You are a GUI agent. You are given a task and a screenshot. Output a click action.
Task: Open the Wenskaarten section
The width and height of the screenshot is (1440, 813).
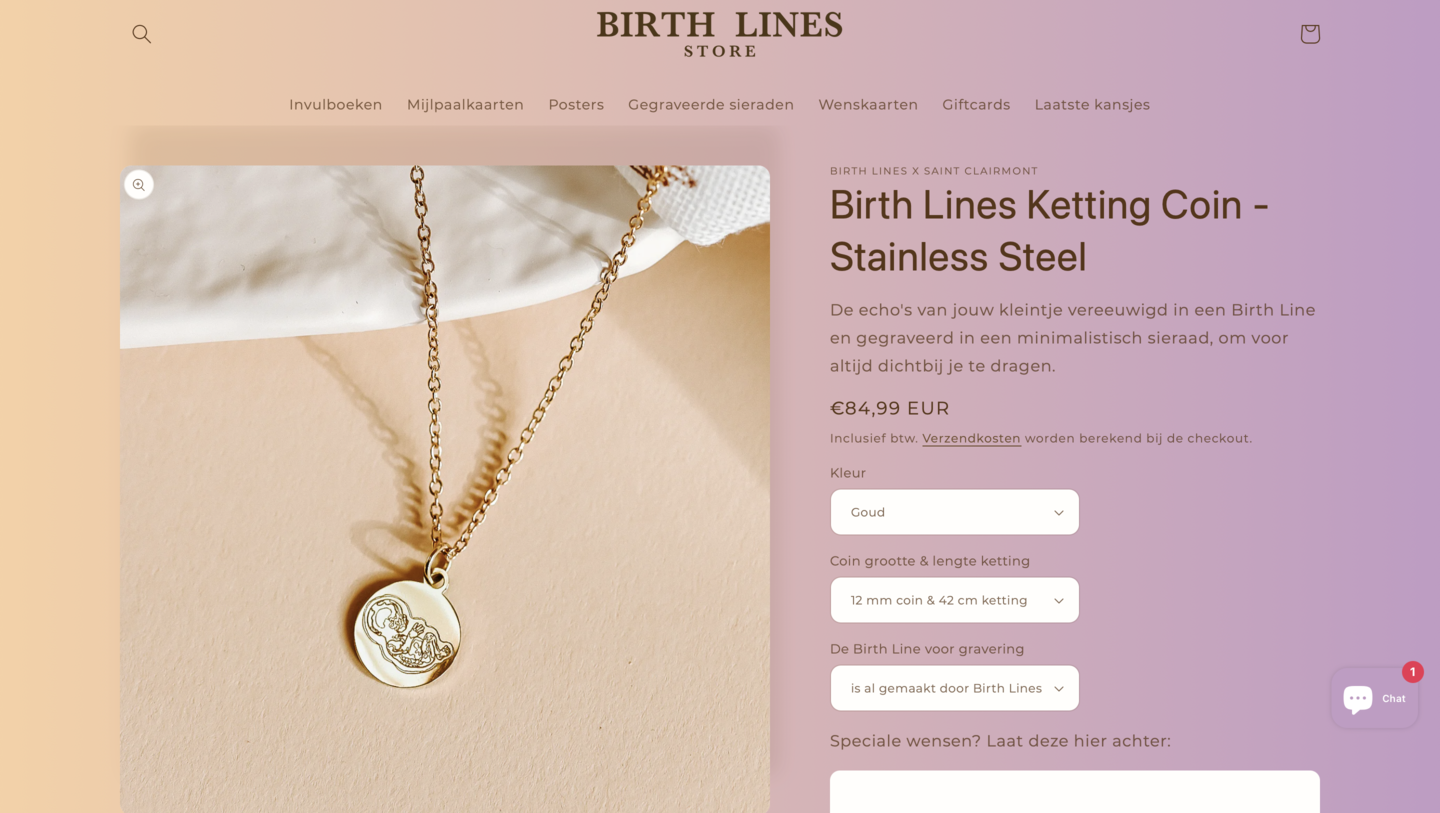(x=868, y=104)
